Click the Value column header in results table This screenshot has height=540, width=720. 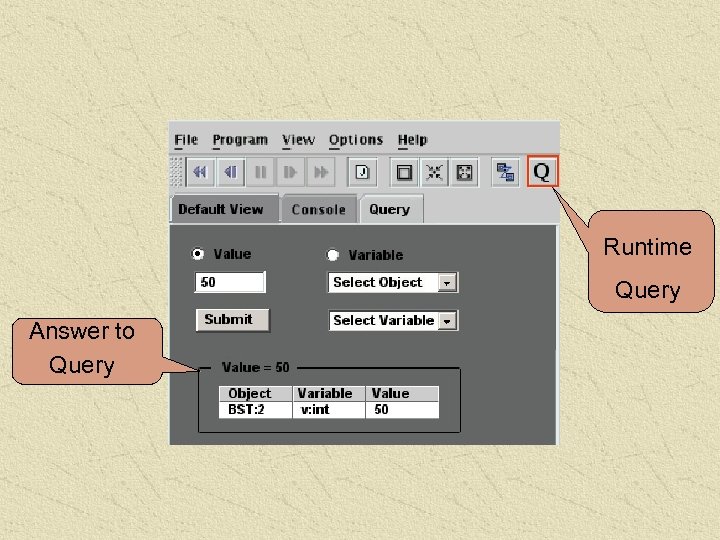pos(402,394)
